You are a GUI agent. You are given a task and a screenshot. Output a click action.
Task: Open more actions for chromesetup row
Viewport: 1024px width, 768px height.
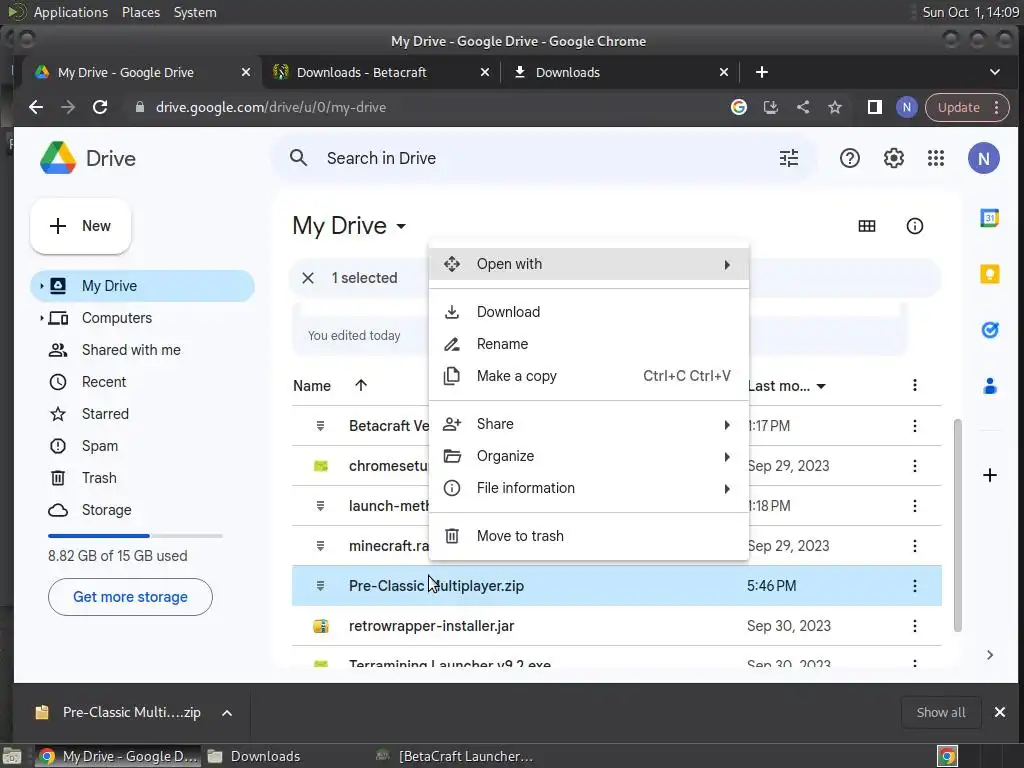click(x=914, y=466)
